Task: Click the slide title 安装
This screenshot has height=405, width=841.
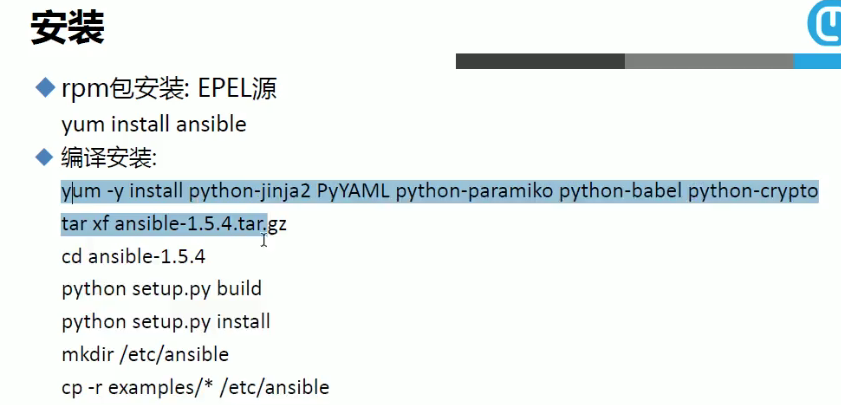Action: [68, 28]
